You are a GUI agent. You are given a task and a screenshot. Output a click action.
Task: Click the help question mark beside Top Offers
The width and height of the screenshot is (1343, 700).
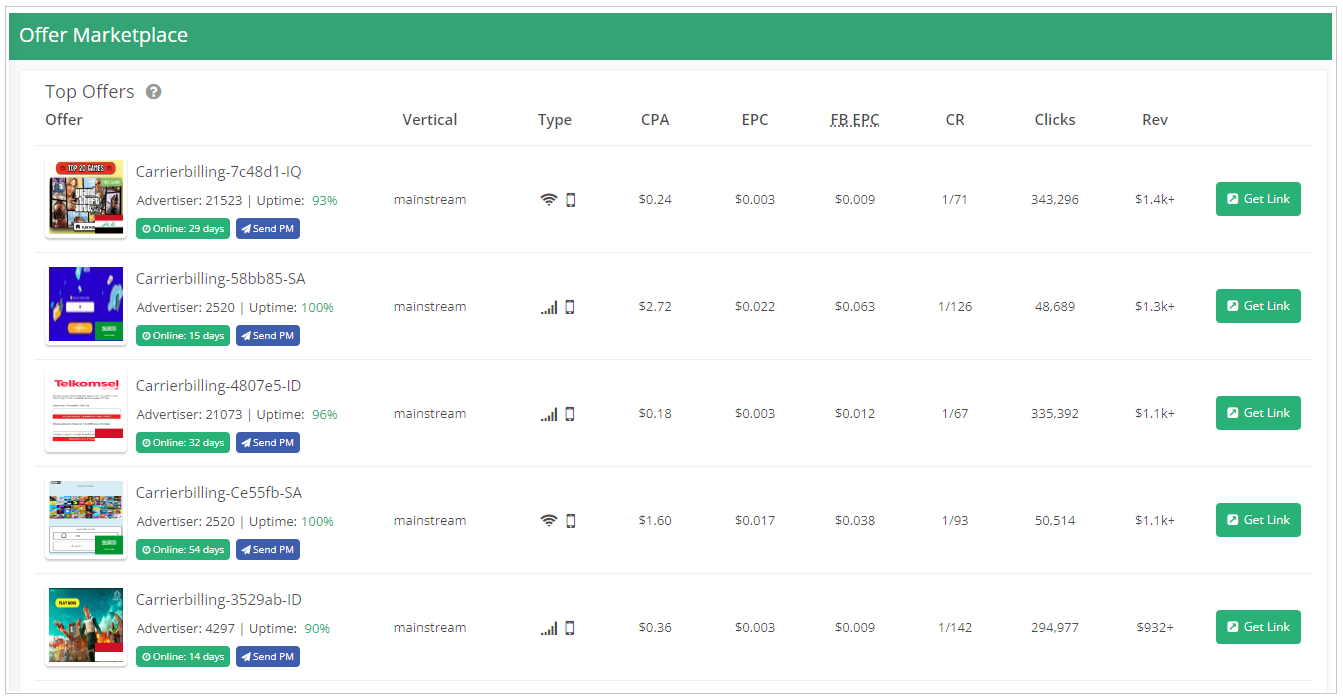(153, 92)
